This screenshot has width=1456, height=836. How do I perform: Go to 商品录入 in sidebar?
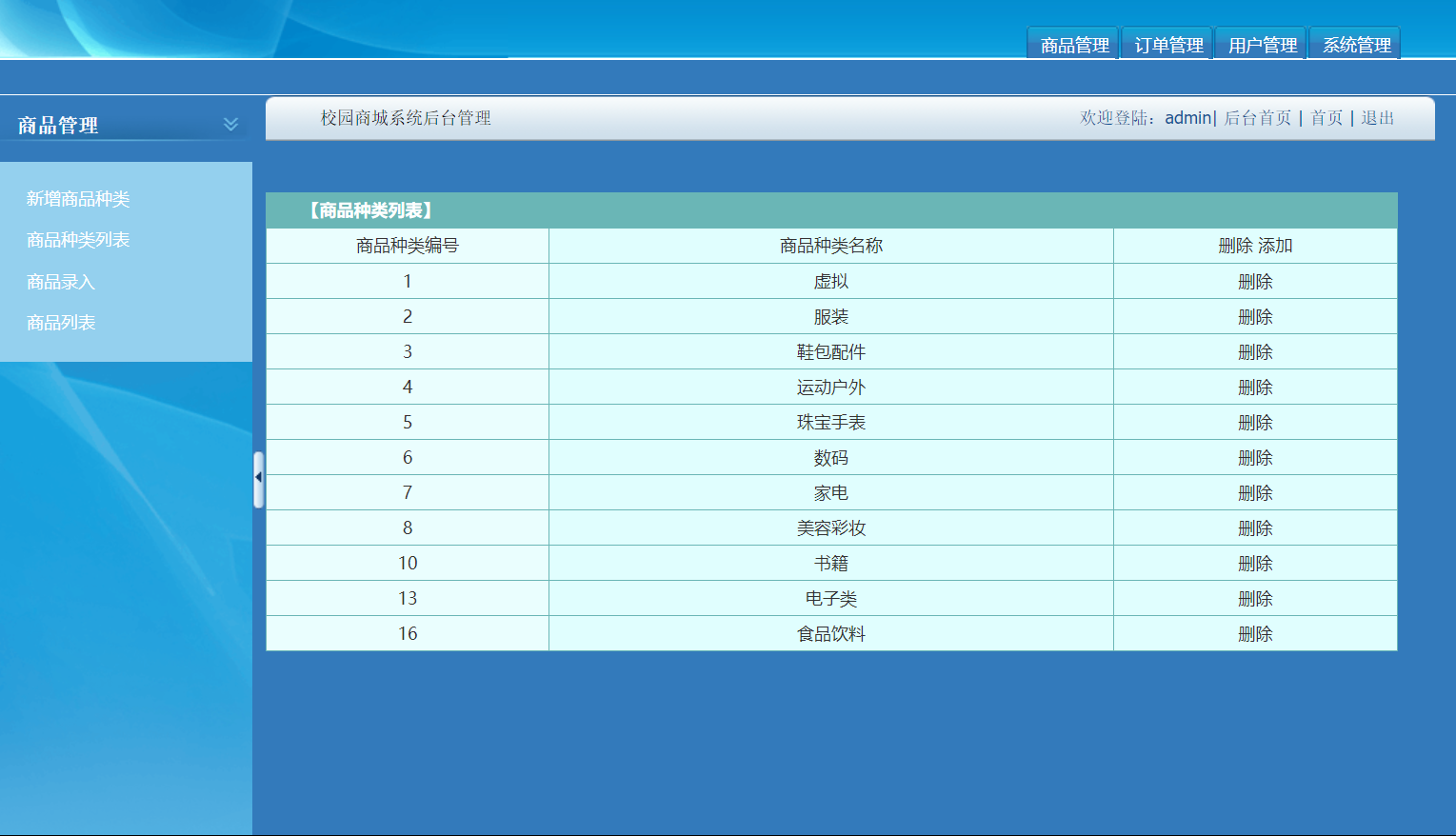[x=61, y=282]
